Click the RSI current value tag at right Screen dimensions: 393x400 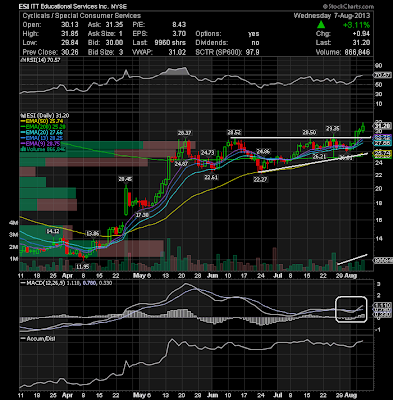382,75
